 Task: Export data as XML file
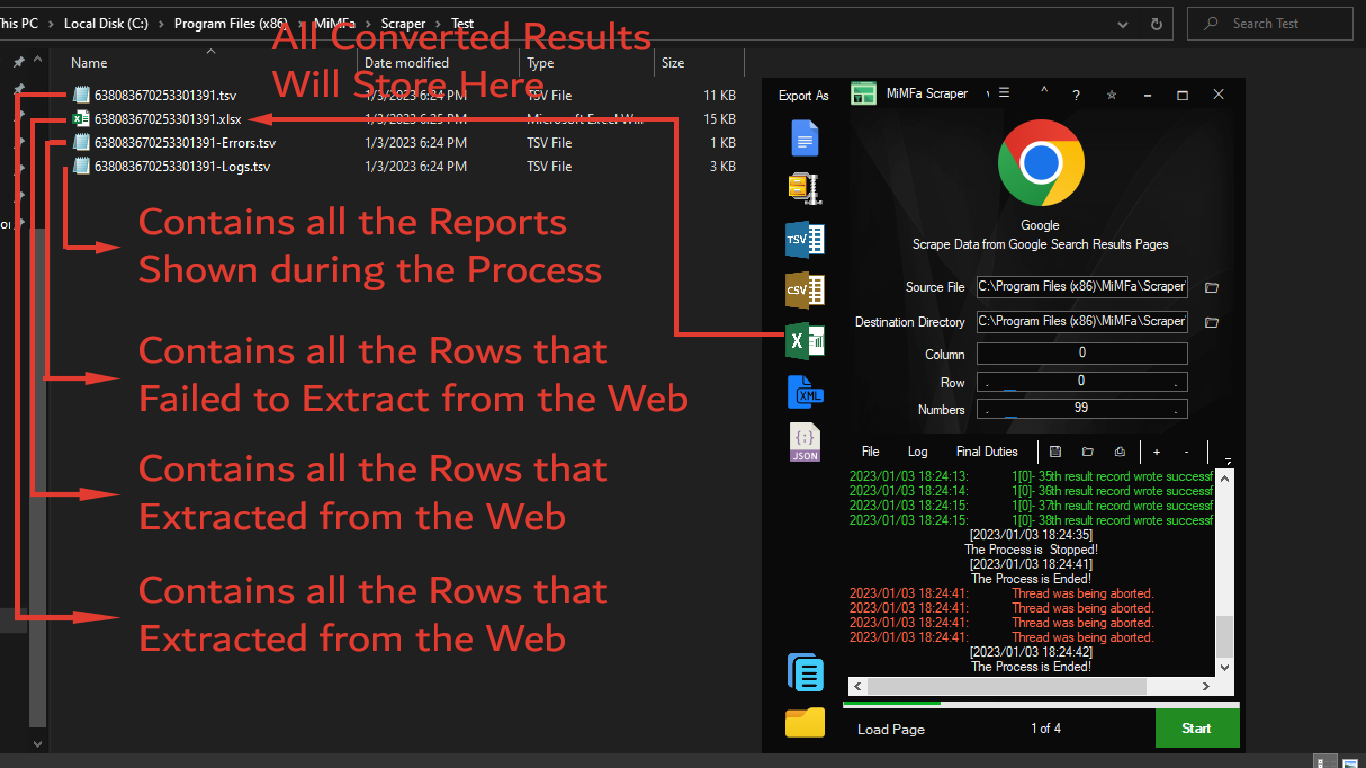pos(805,393)
